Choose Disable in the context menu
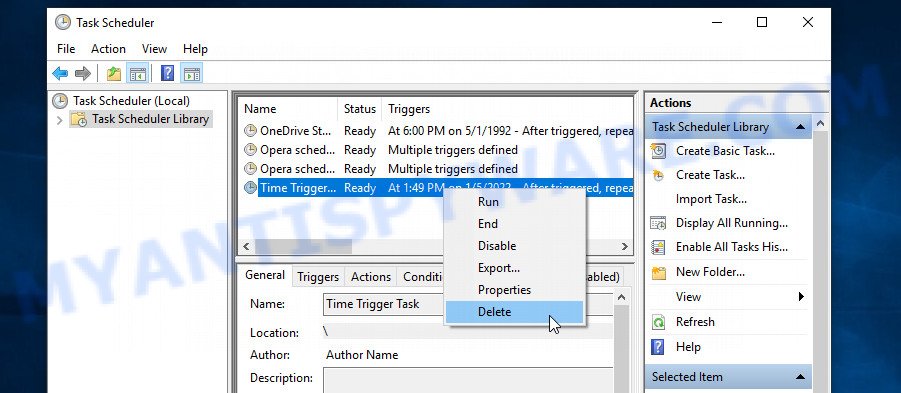This screenshot has height=393, width=901. pyautogui.click(x=514, y=245)
